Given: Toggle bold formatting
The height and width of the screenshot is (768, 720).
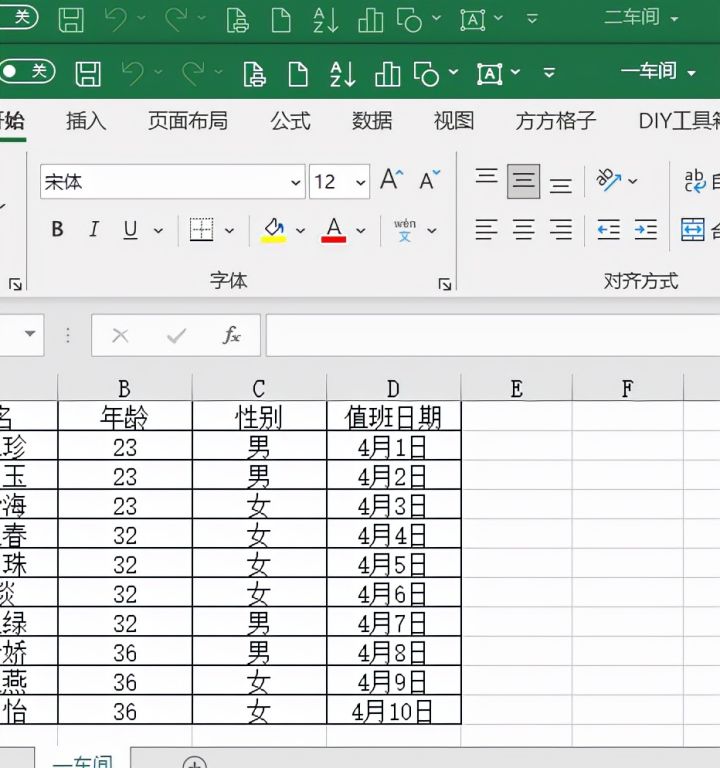Looking at the screenshot, I should (57, 229).
